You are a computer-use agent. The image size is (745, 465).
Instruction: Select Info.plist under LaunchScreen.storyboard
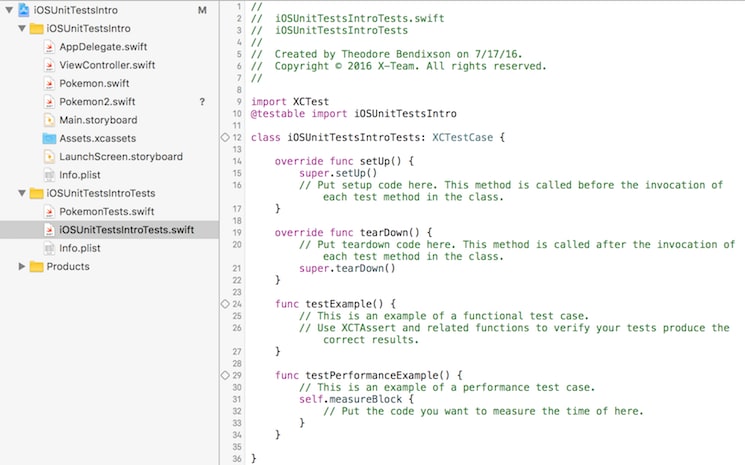pyautogui.click(x=80, y=175)
